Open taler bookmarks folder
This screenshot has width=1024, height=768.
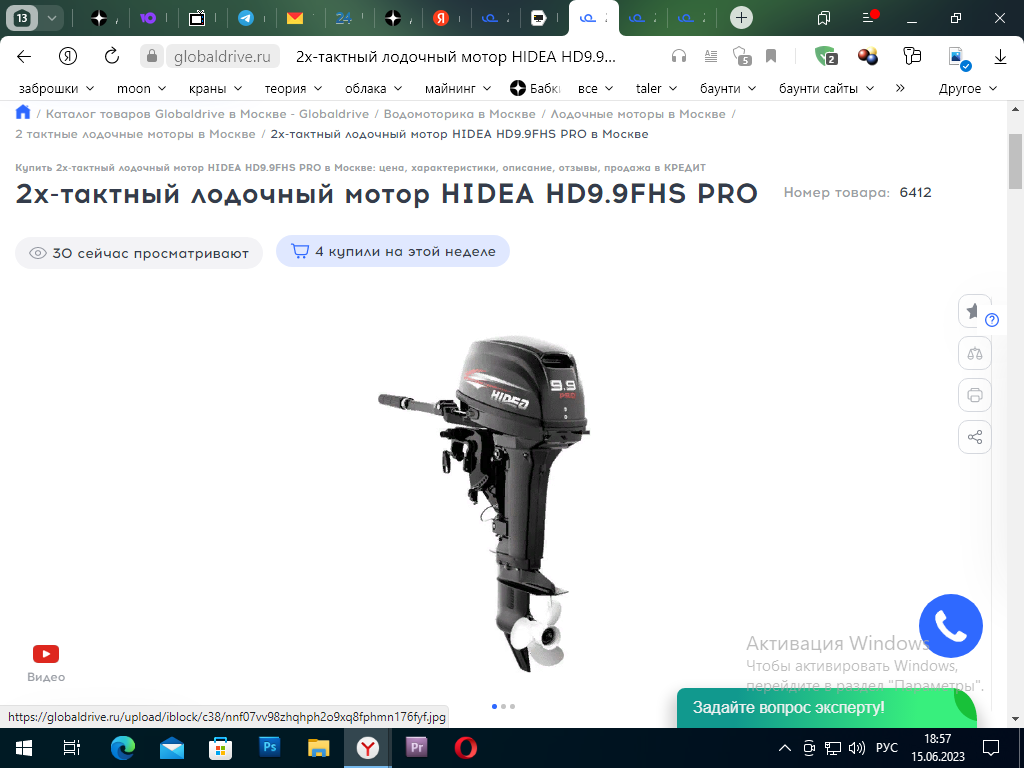pyautogui.click(x=656, y=88)
